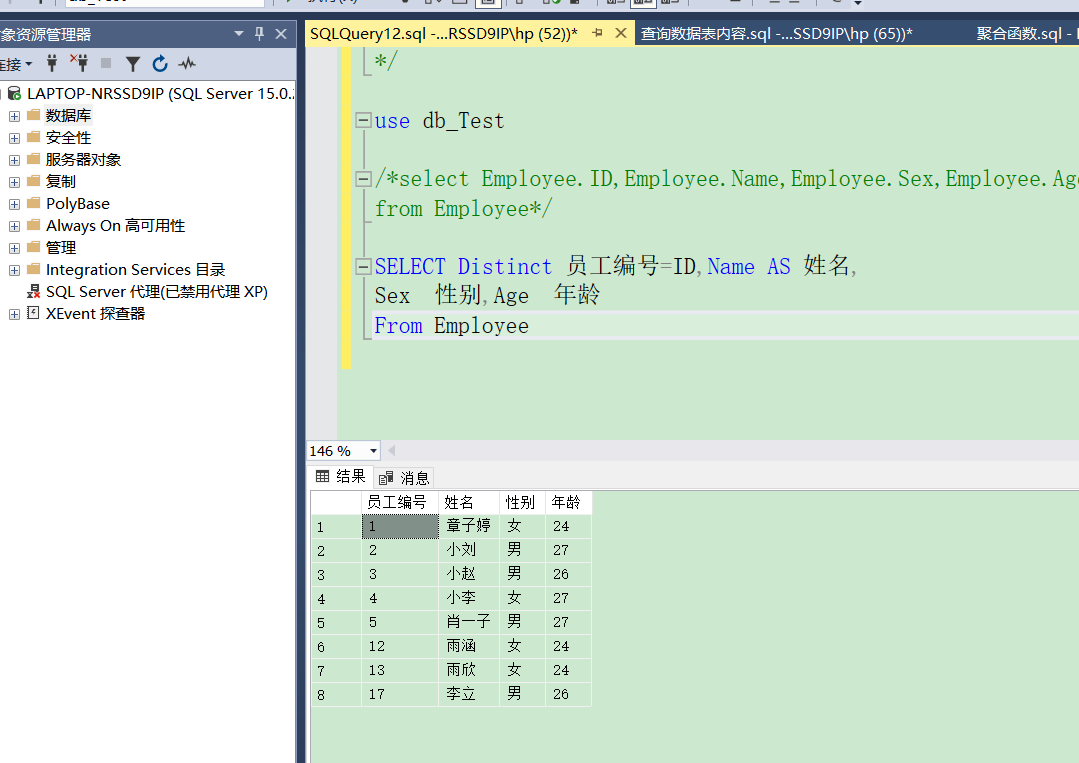Select cell 李立 in results

tap(469, 694)
